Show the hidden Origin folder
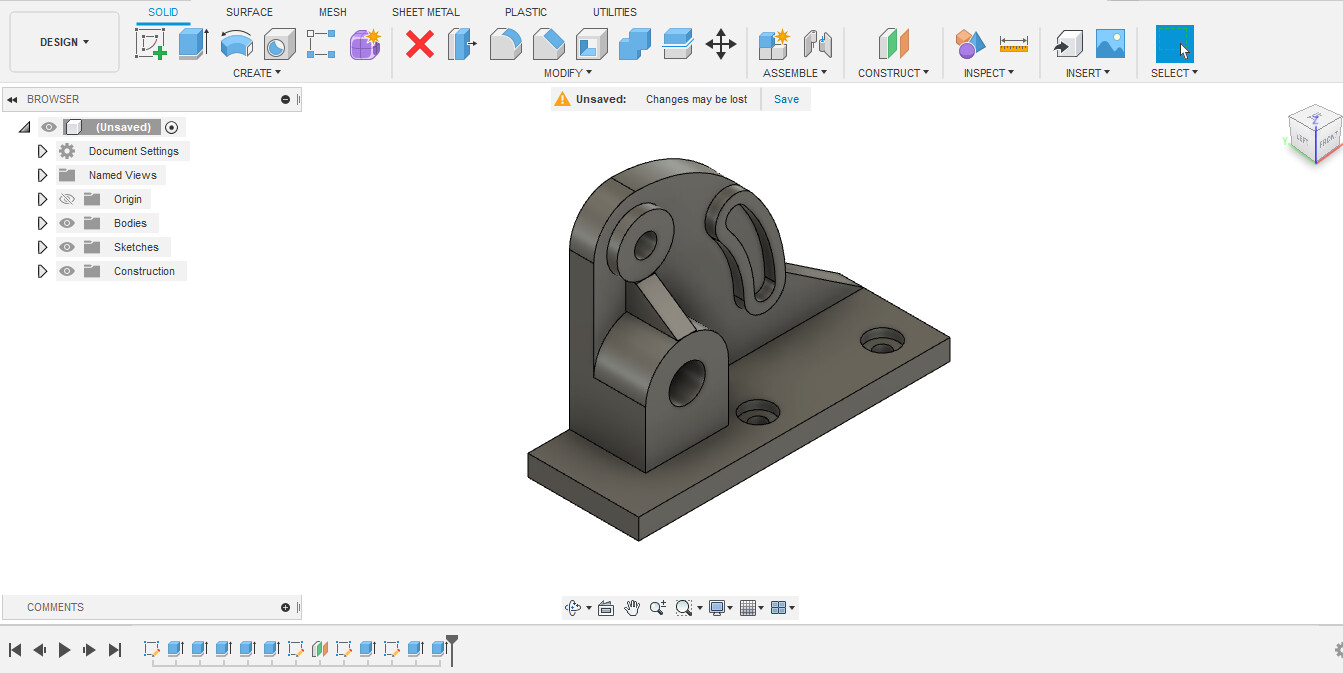 [67, 199]
